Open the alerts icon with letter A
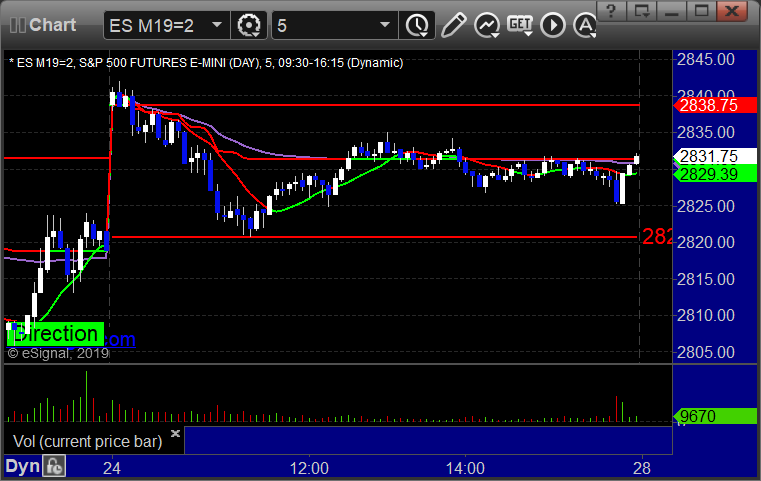Viewport: 761px width, 481px height. coord(585,25)
